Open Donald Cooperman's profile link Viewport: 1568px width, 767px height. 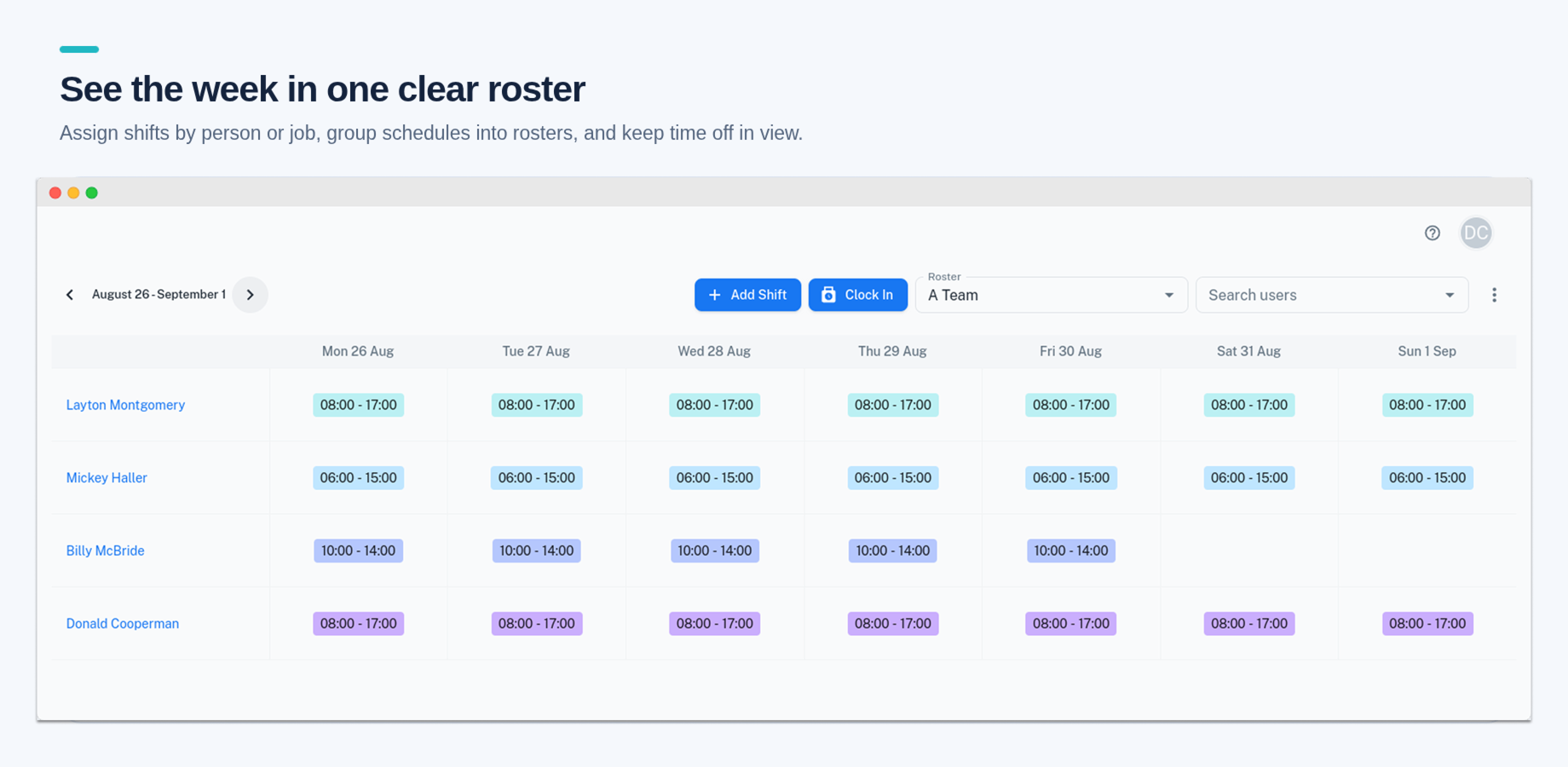click(x=122, y=624)
